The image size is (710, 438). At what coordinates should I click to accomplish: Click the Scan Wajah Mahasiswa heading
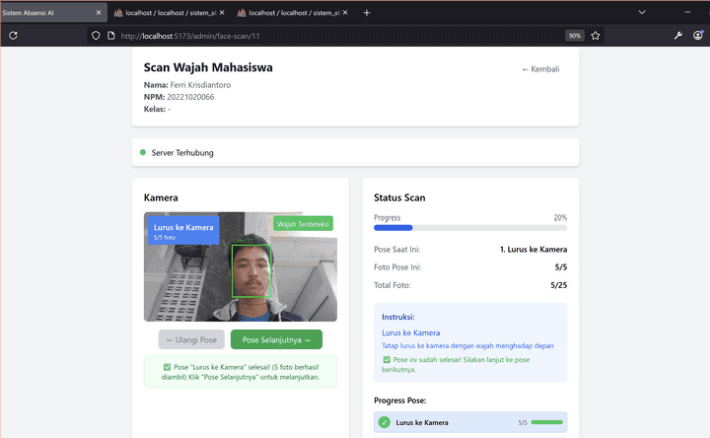pyautogui.click(x=208, y=67)
